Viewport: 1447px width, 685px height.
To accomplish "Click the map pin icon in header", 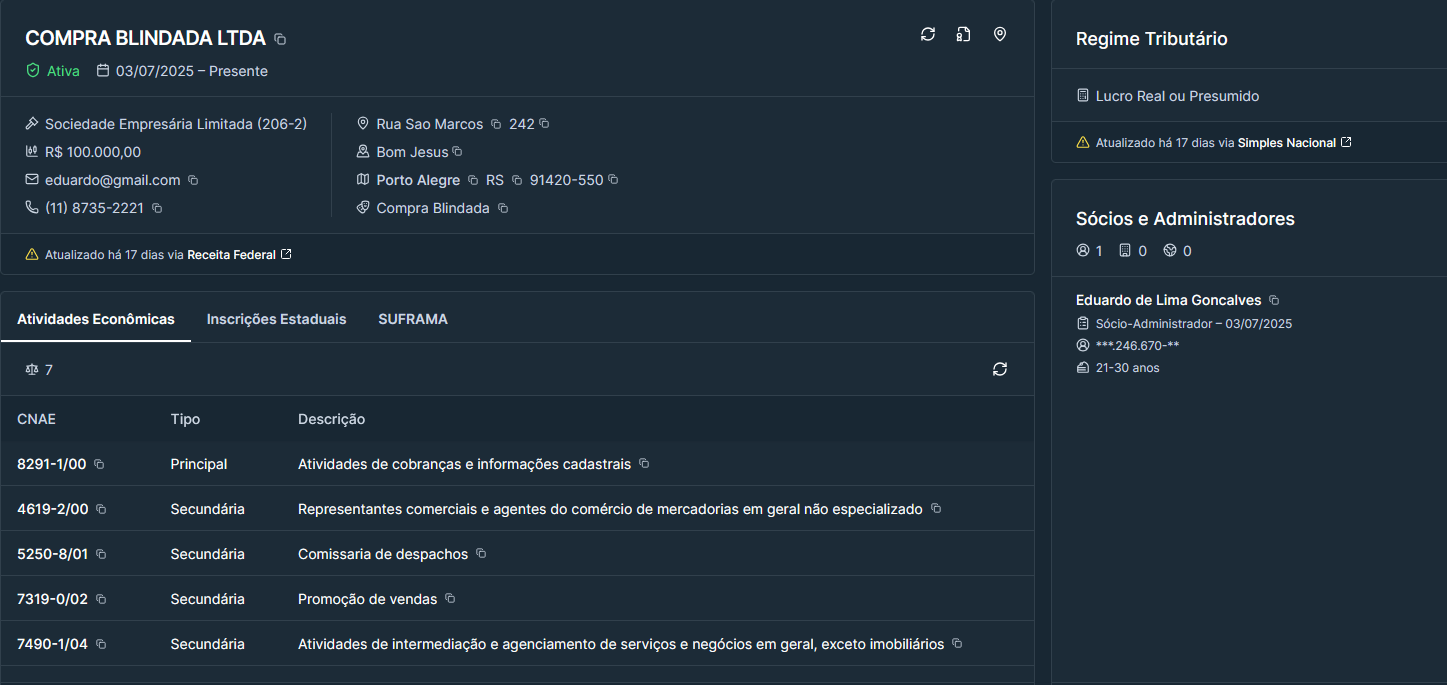I will click(999, 34).
